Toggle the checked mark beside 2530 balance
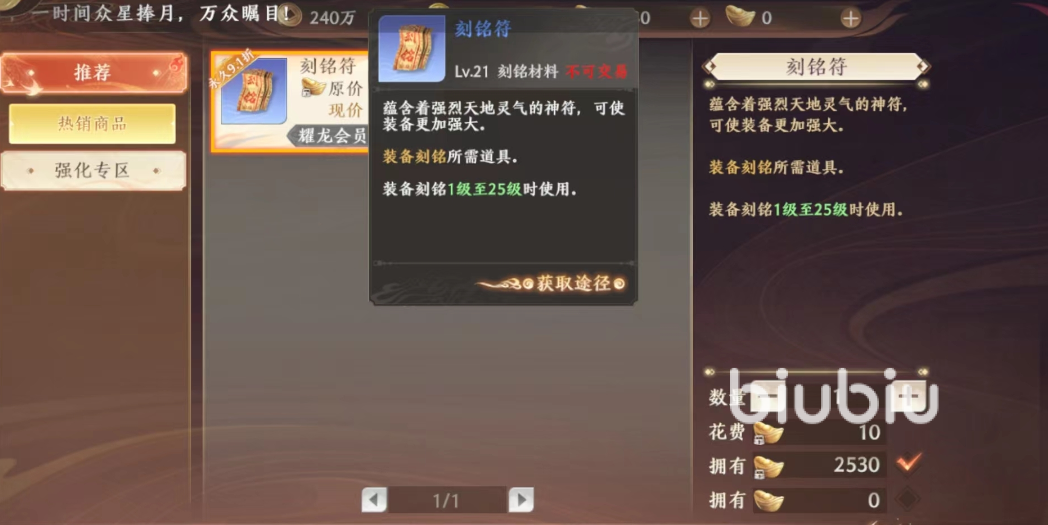Image resolution: width=1048 pixels, height=525 pixels. point(909,462)
